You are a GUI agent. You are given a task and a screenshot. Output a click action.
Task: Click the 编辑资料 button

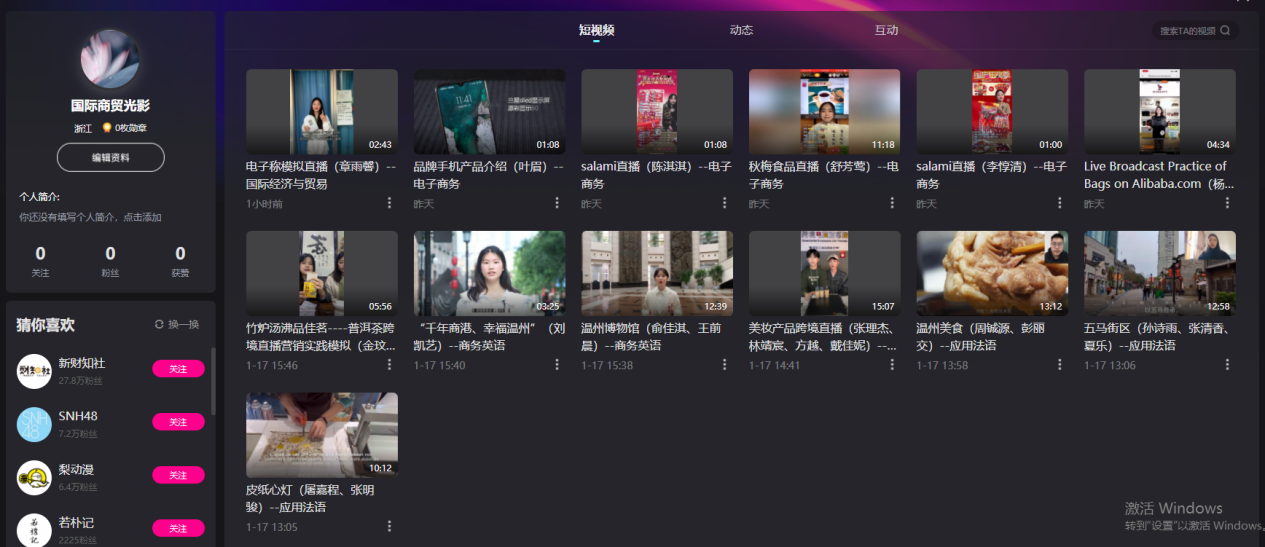(110, 157)
